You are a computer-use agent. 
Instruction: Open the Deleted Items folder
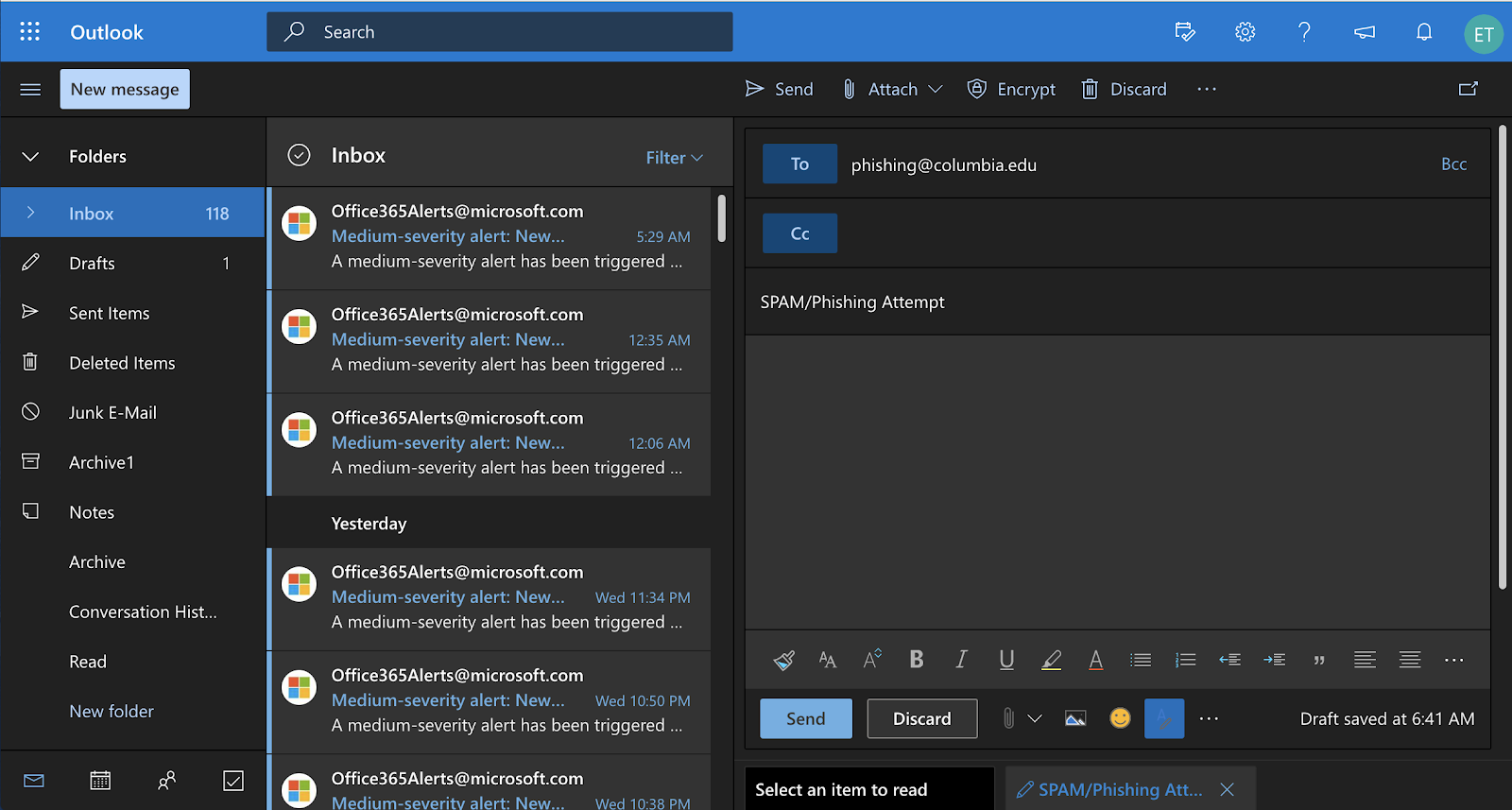[x=132, y=363]
